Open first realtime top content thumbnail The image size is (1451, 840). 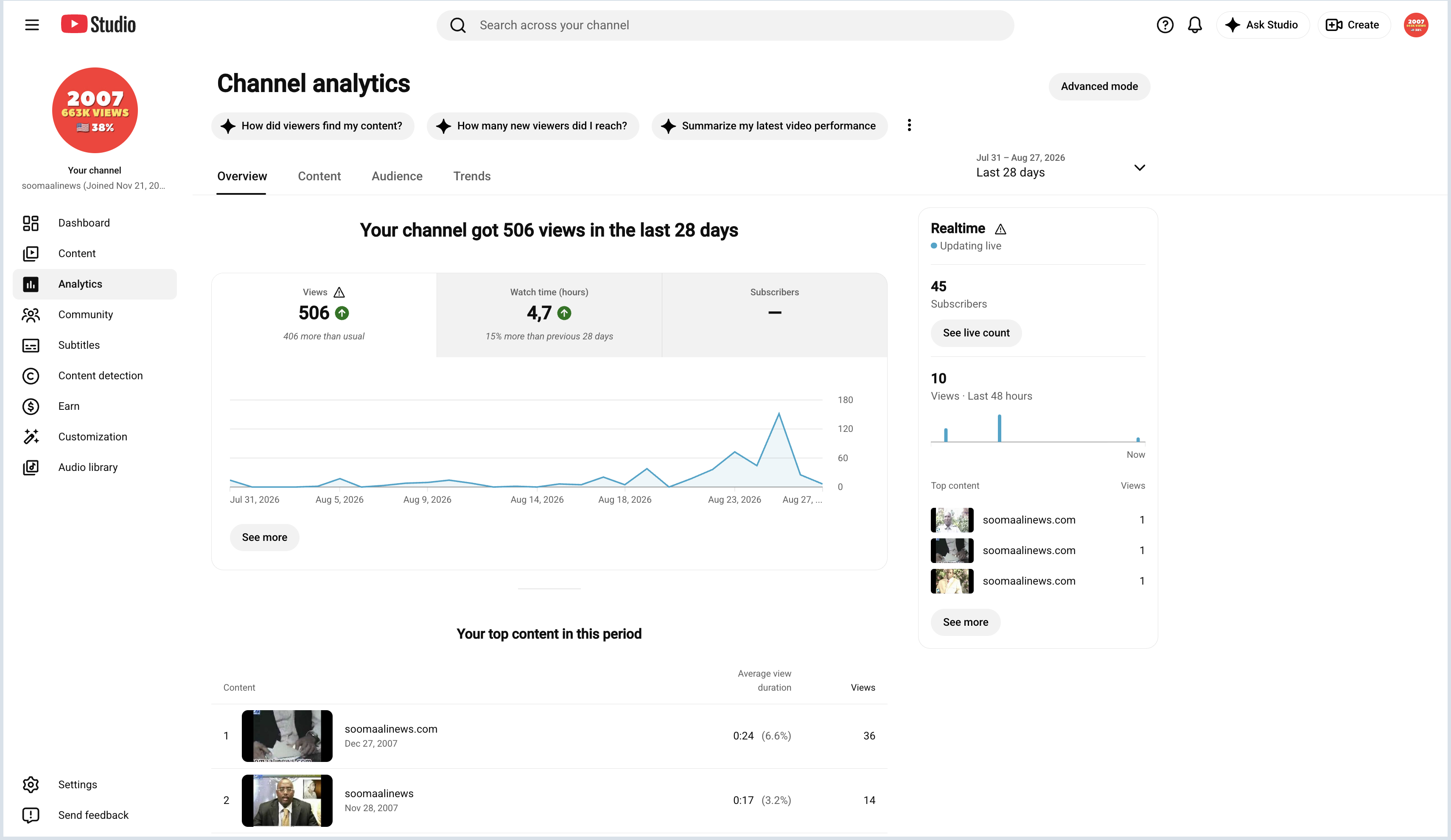tap(952, 520)
